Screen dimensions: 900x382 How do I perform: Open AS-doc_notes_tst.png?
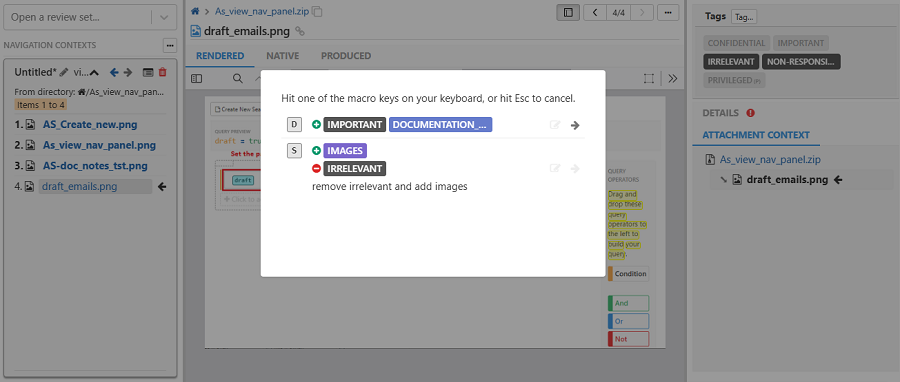tap(95, 166)
